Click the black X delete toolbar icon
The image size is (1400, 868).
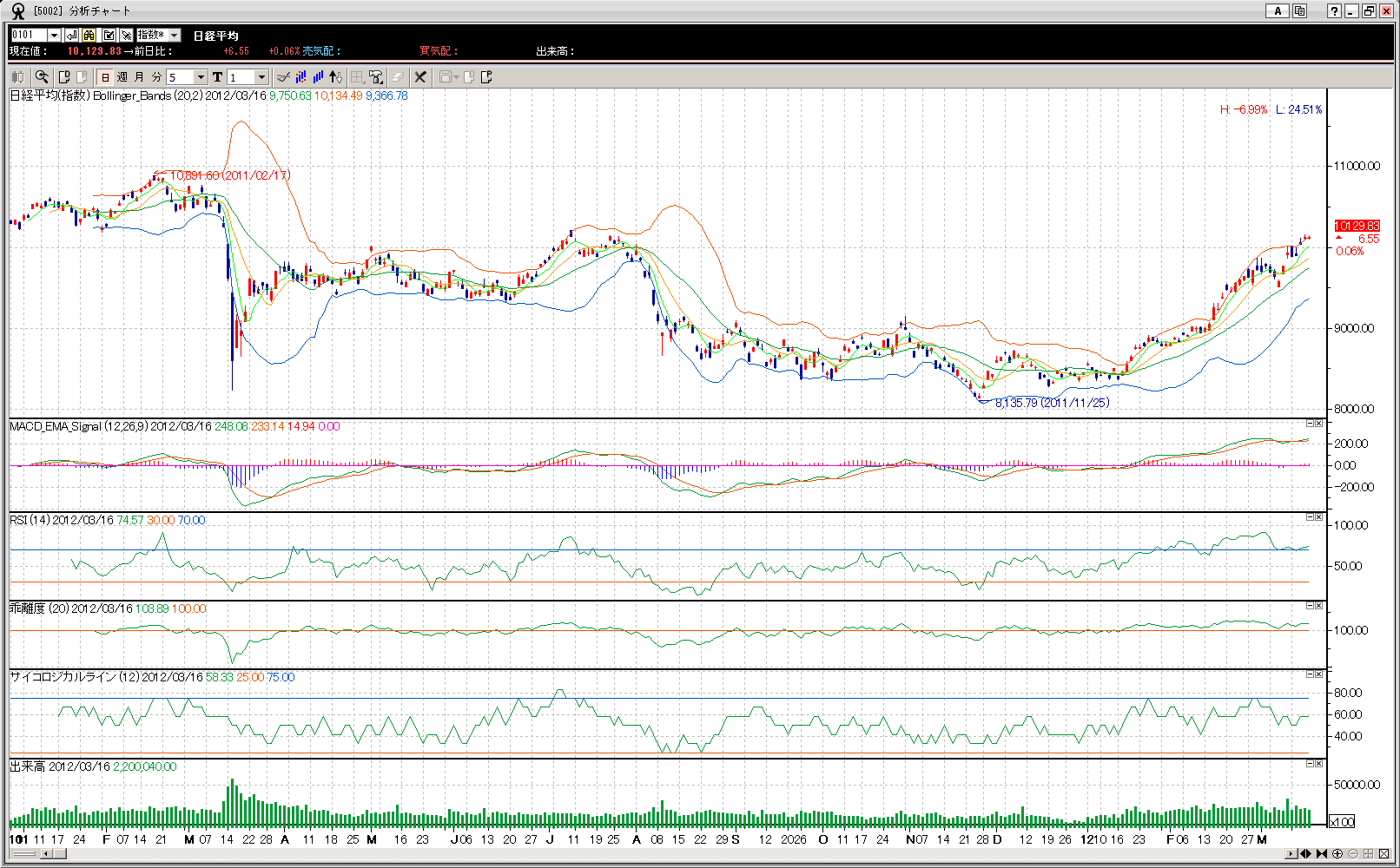[x=420, y=77]
